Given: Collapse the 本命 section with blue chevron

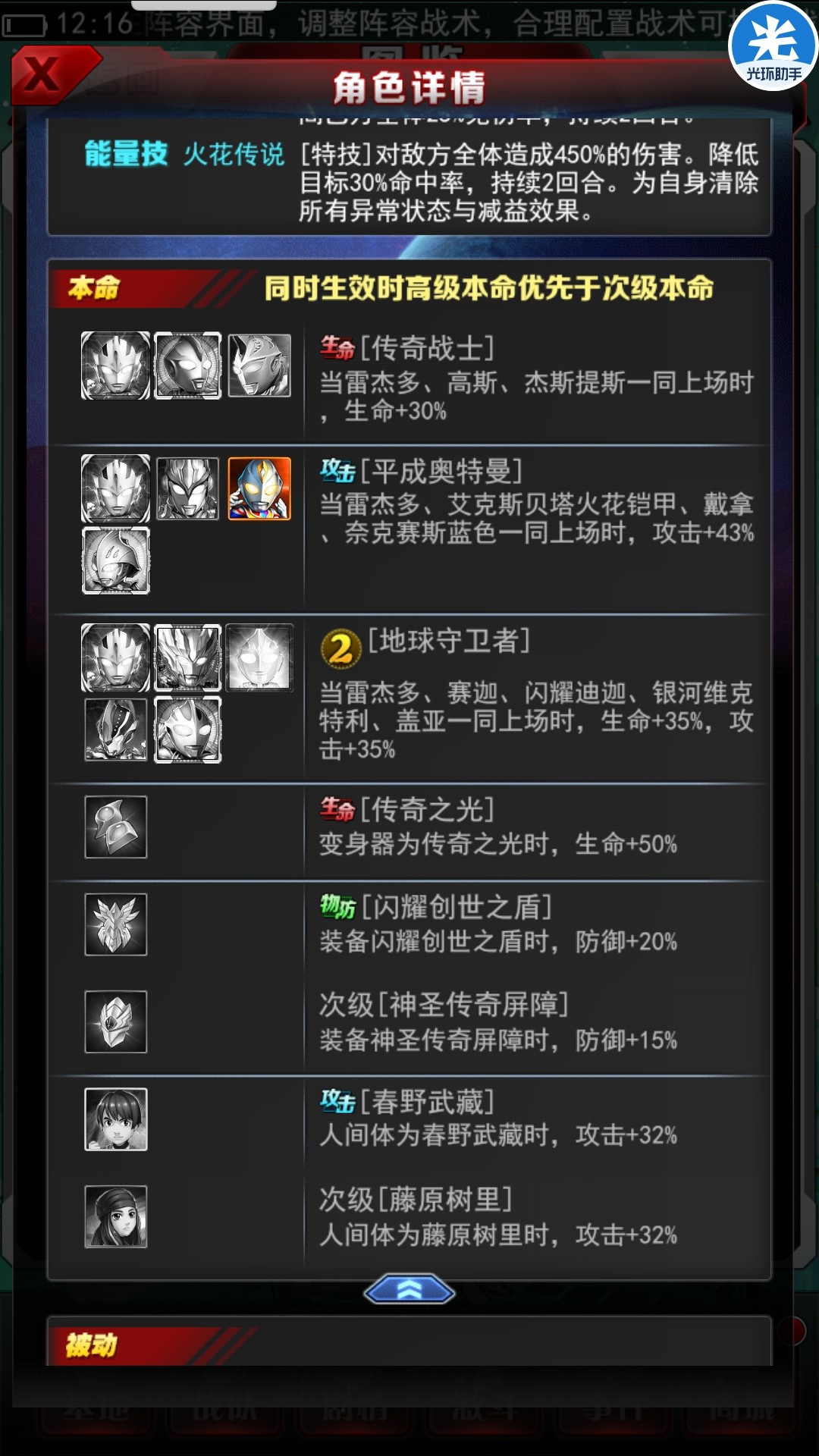Looking at the screenshot, I should pyautogui.click(x=409, y=1289).
